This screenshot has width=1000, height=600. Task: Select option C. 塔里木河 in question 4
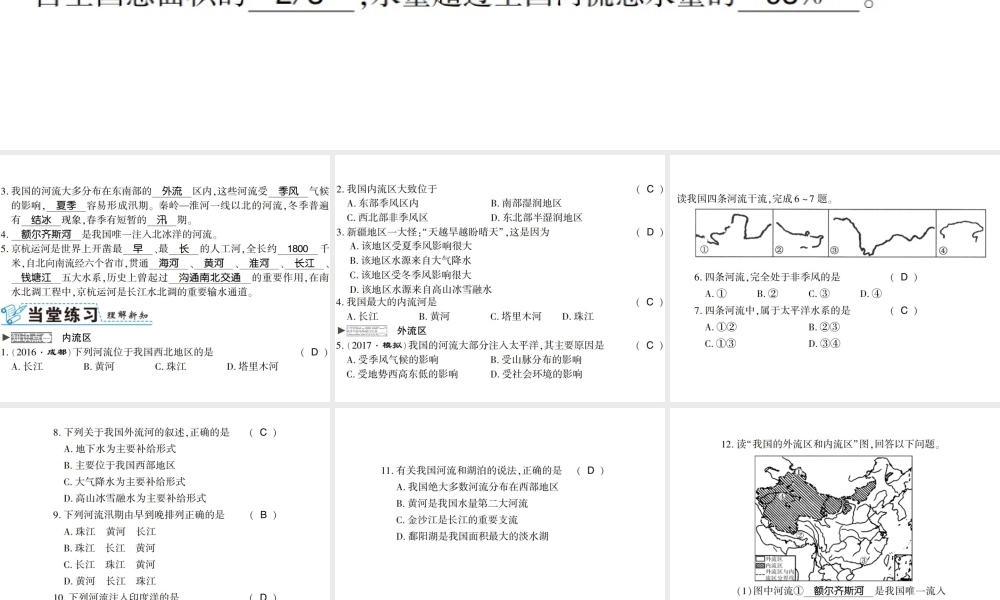tap(515, 316)
